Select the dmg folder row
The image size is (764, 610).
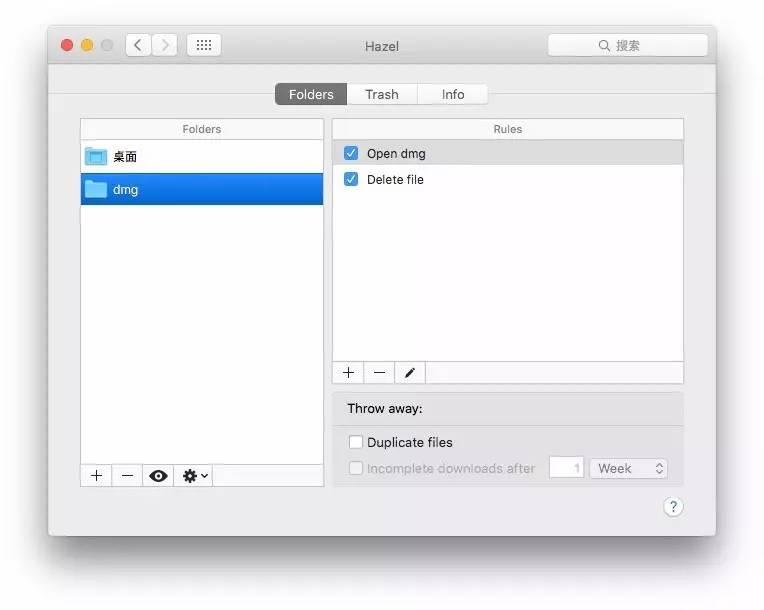(x=202, y=189)
